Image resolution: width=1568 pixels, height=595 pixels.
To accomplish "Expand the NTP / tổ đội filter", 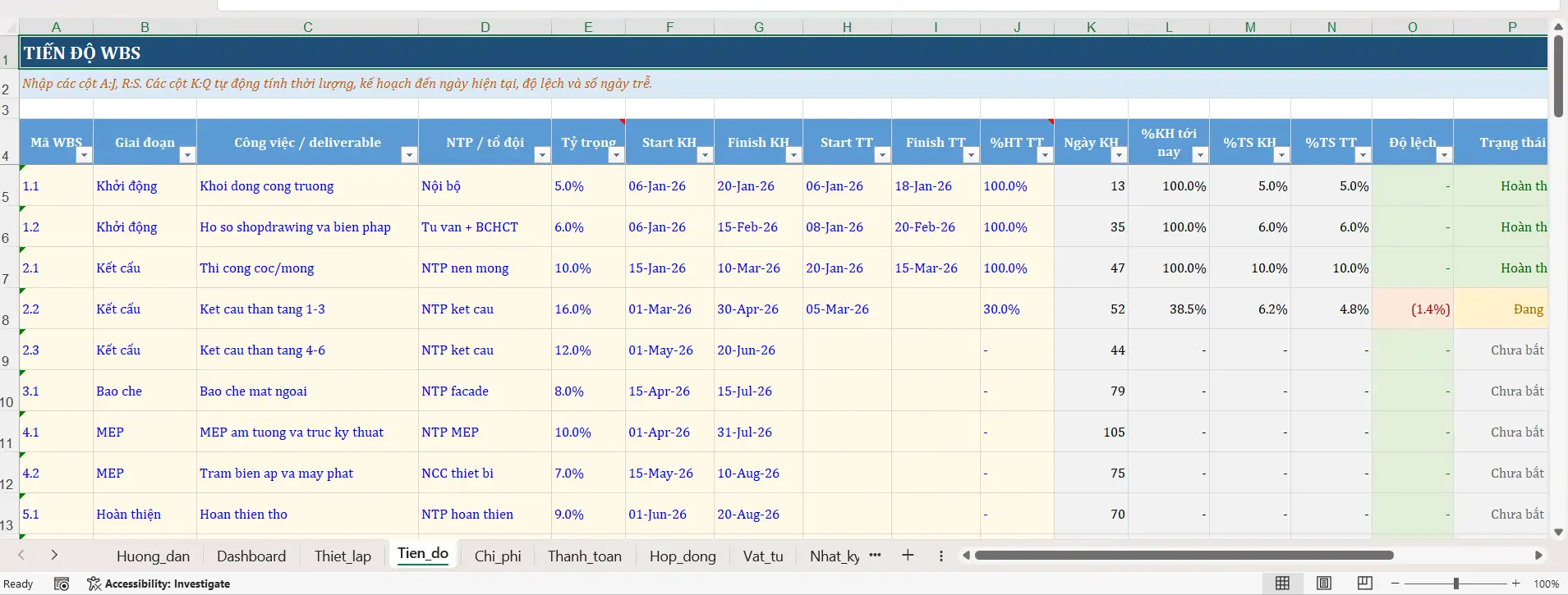I will (541, 155).
